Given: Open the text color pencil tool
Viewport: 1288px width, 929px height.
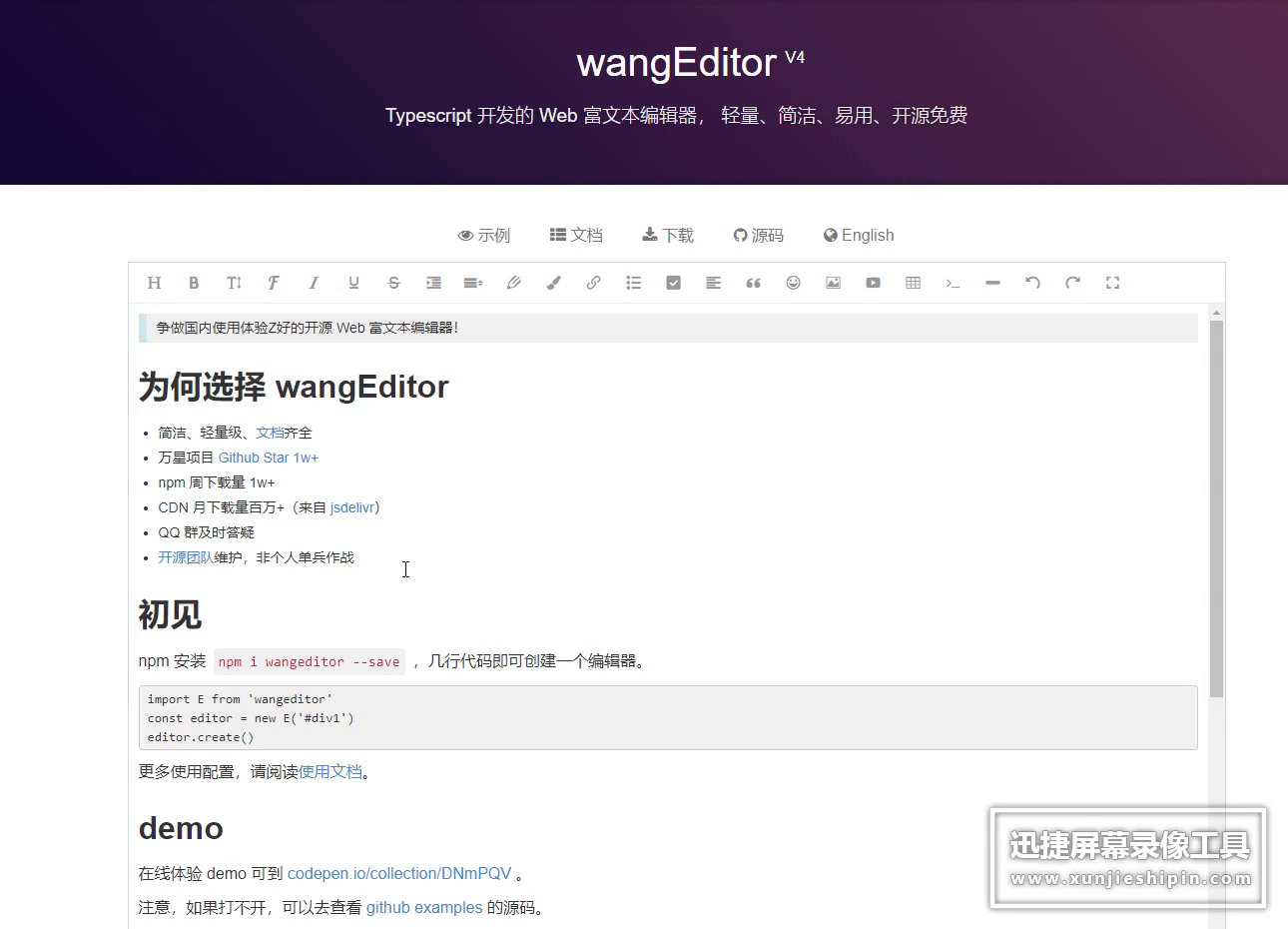Looking at the screenshot, I should pyautogui.click(x=513, y=283).
